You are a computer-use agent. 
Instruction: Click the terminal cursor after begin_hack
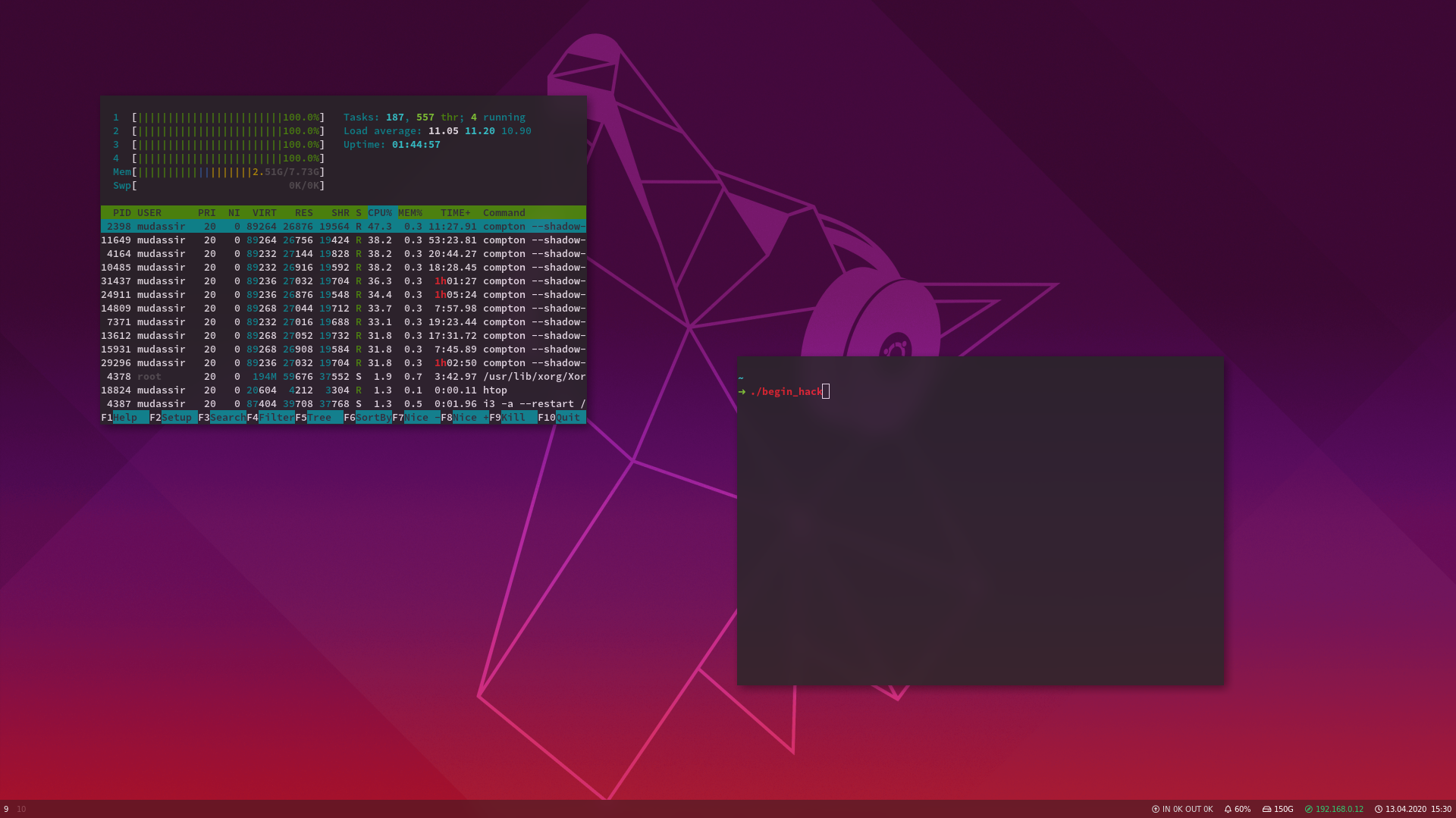(x=826, y=392)
